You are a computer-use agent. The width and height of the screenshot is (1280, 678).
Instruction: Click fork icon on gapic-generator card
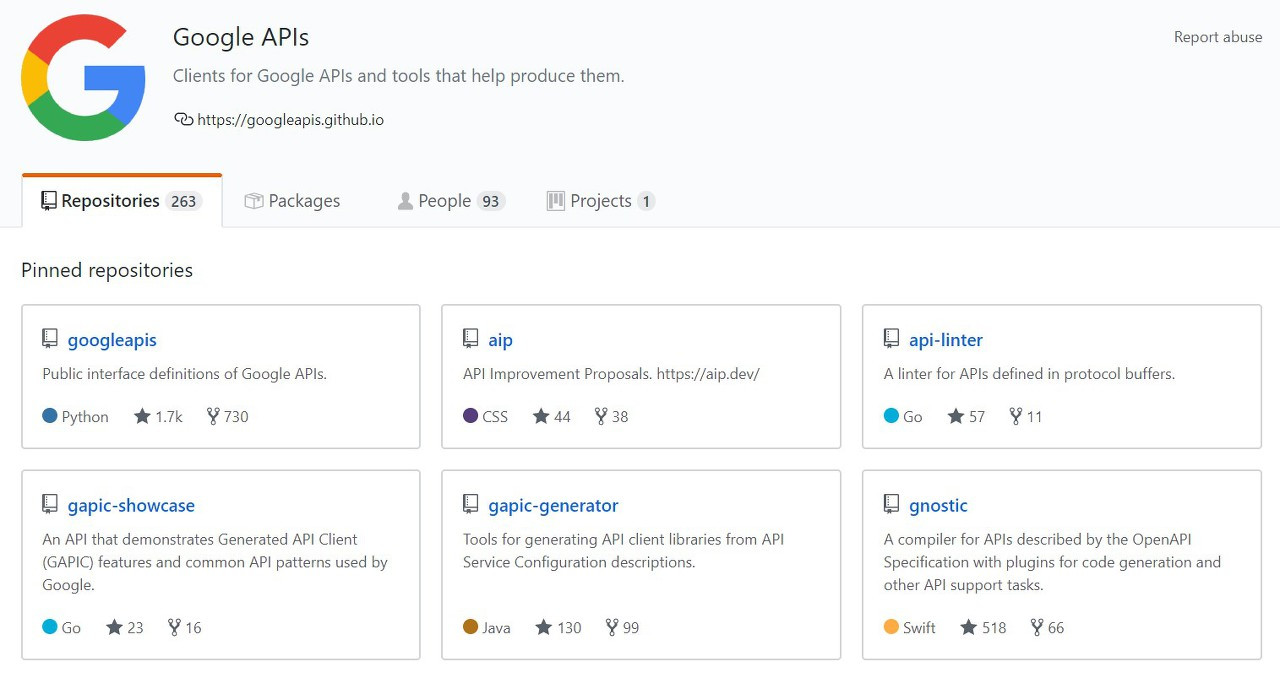pyautogui.click(x=612, y=627)
